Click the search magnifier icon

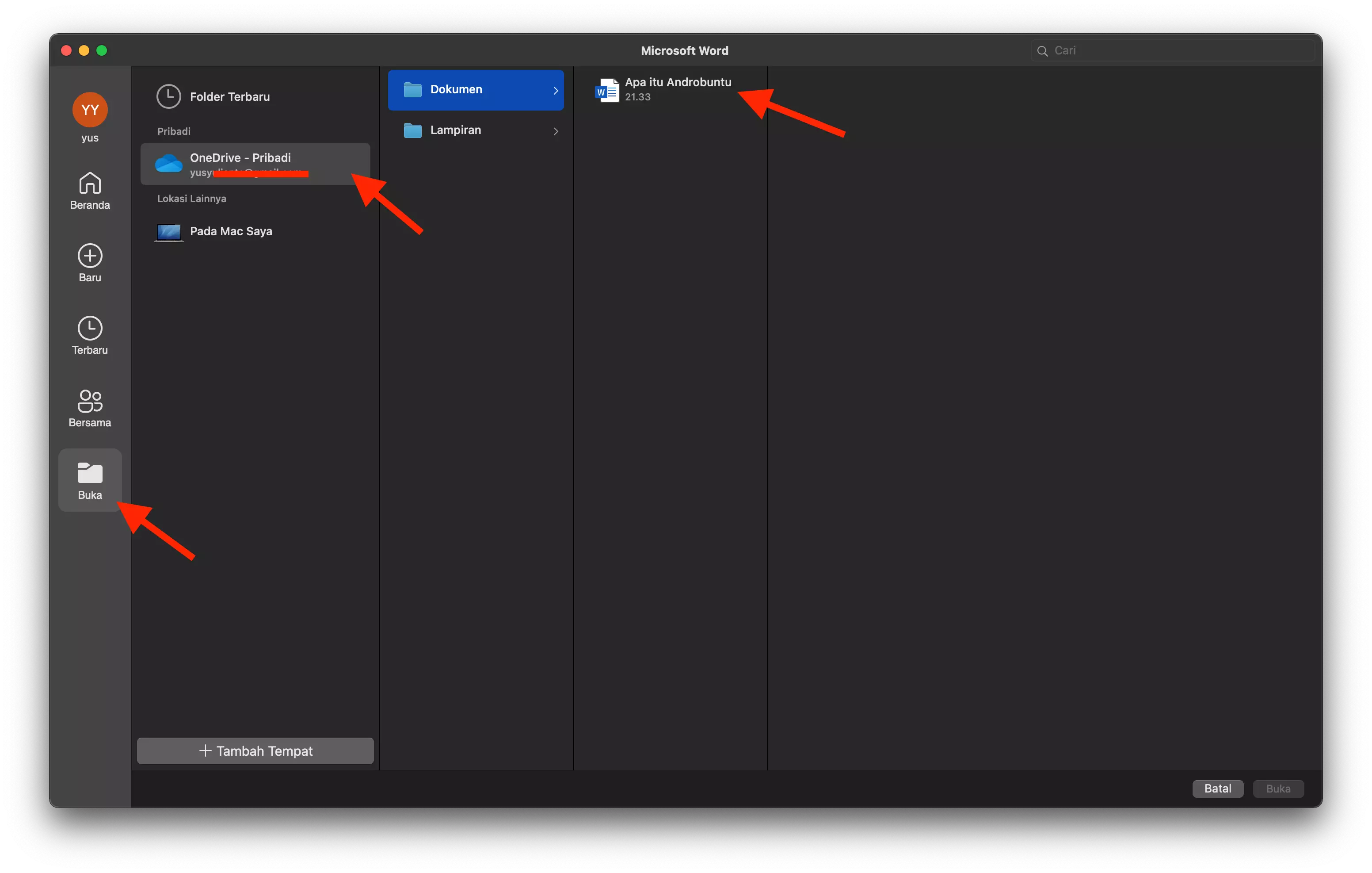(x=1042, y=51)
